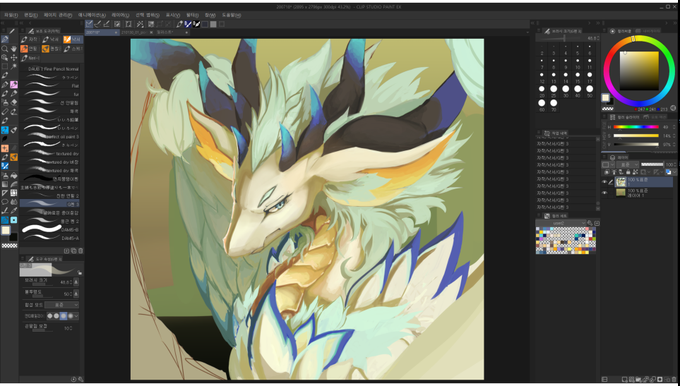Click the top layer thumbnail
The width and height of the screenshot is (680, 386).
621,182
